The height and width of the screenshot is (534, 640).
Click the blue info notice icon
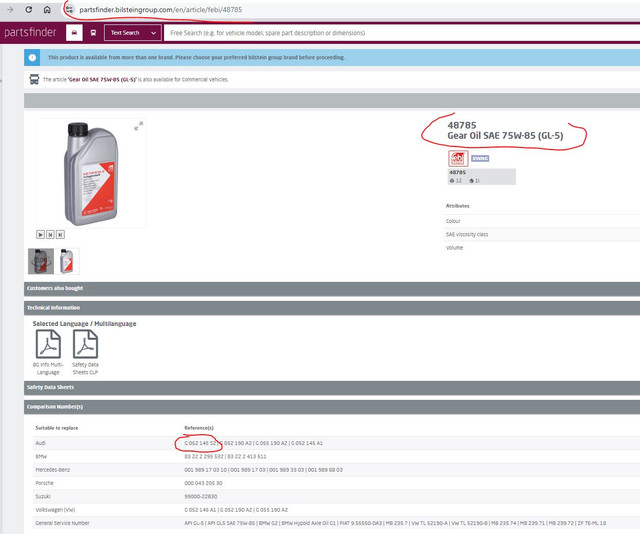[x=32, y=58]
